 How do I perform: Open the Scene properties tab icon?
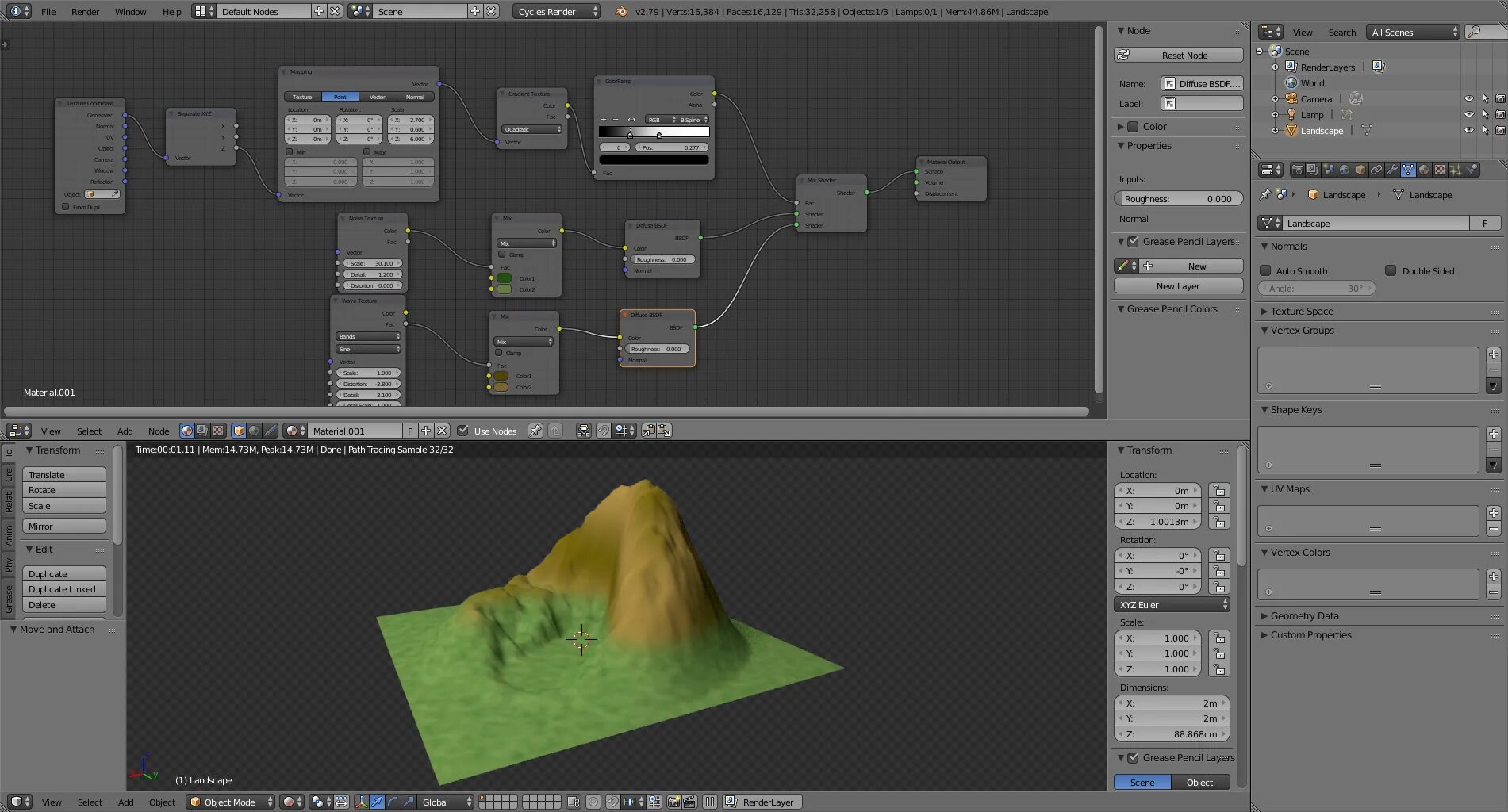(x=1329, y=170)
